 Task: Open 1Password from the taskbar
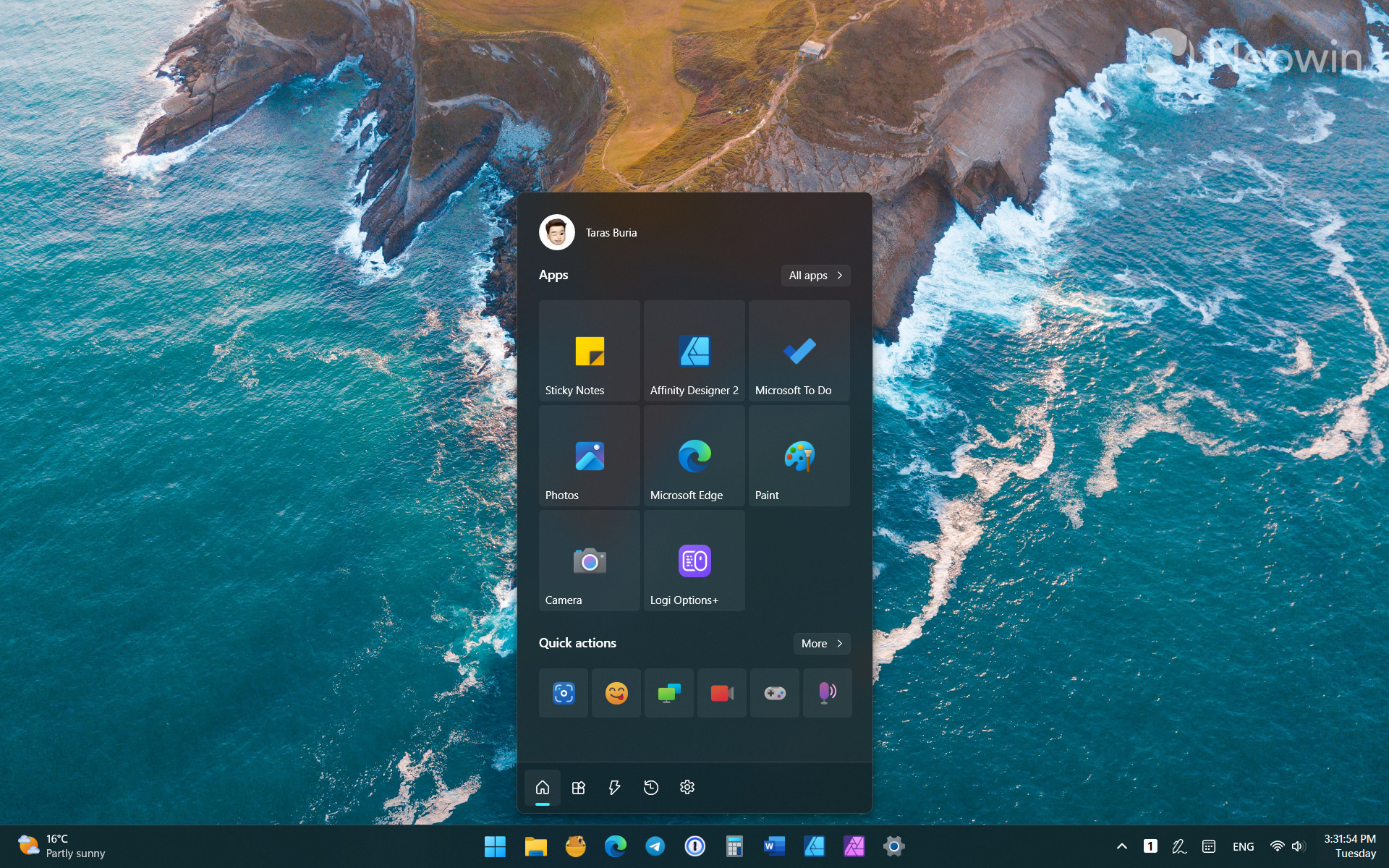click(694, 846)
